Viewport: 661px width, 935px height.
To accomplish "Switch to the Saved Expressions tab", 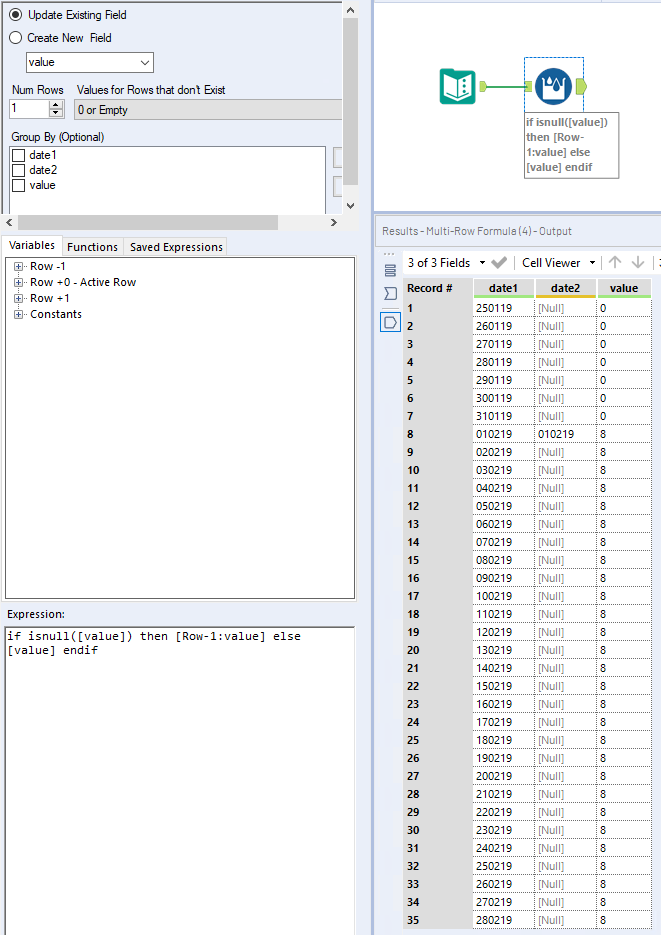I will [176, 247].
